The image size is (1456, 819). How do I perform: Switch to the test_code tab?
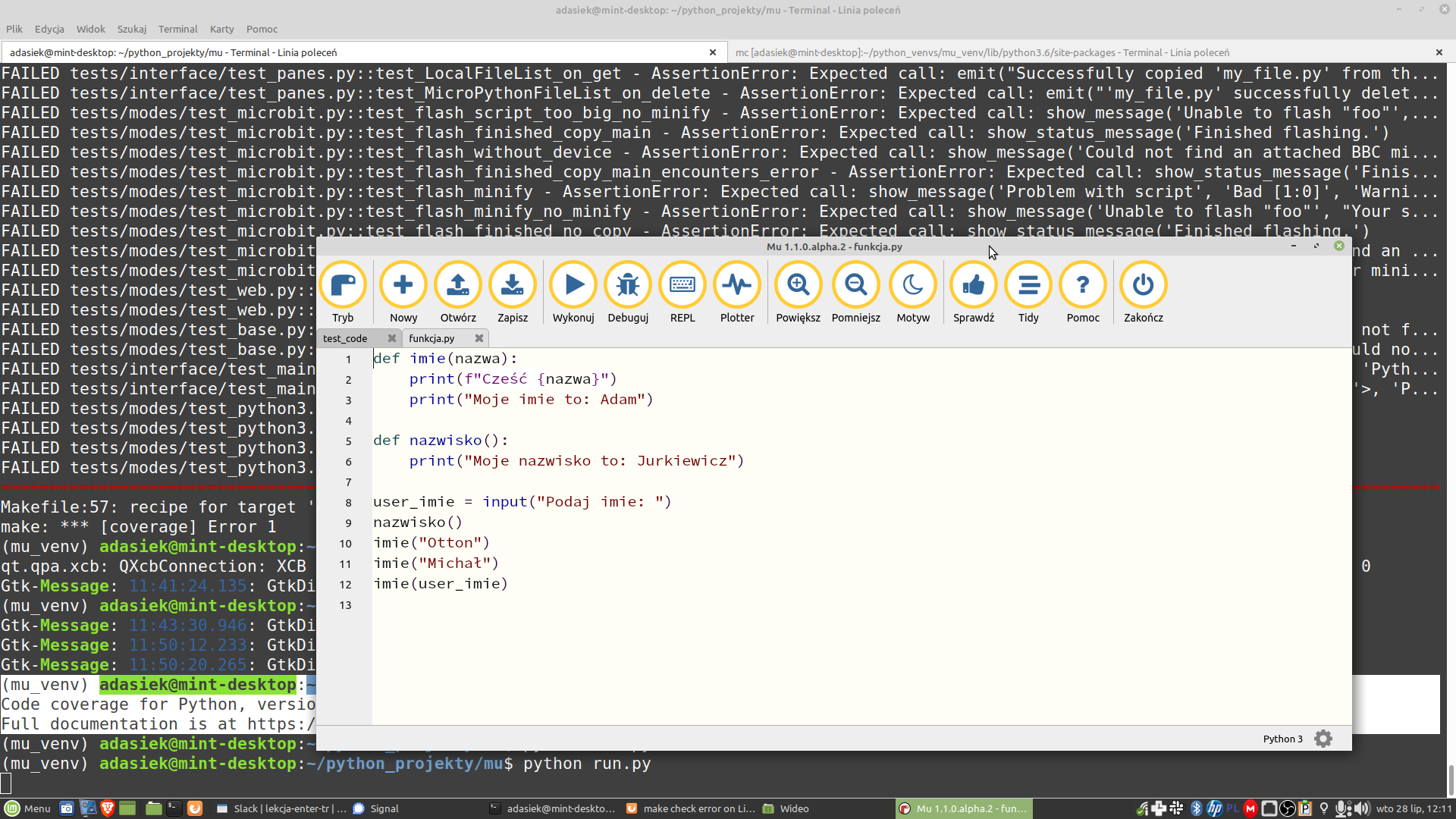(x=345, y=338)
